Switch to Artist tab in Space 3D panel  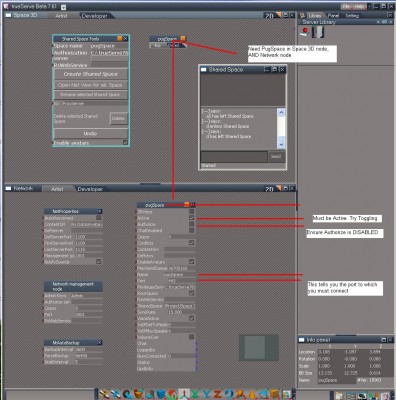point(61,16)
